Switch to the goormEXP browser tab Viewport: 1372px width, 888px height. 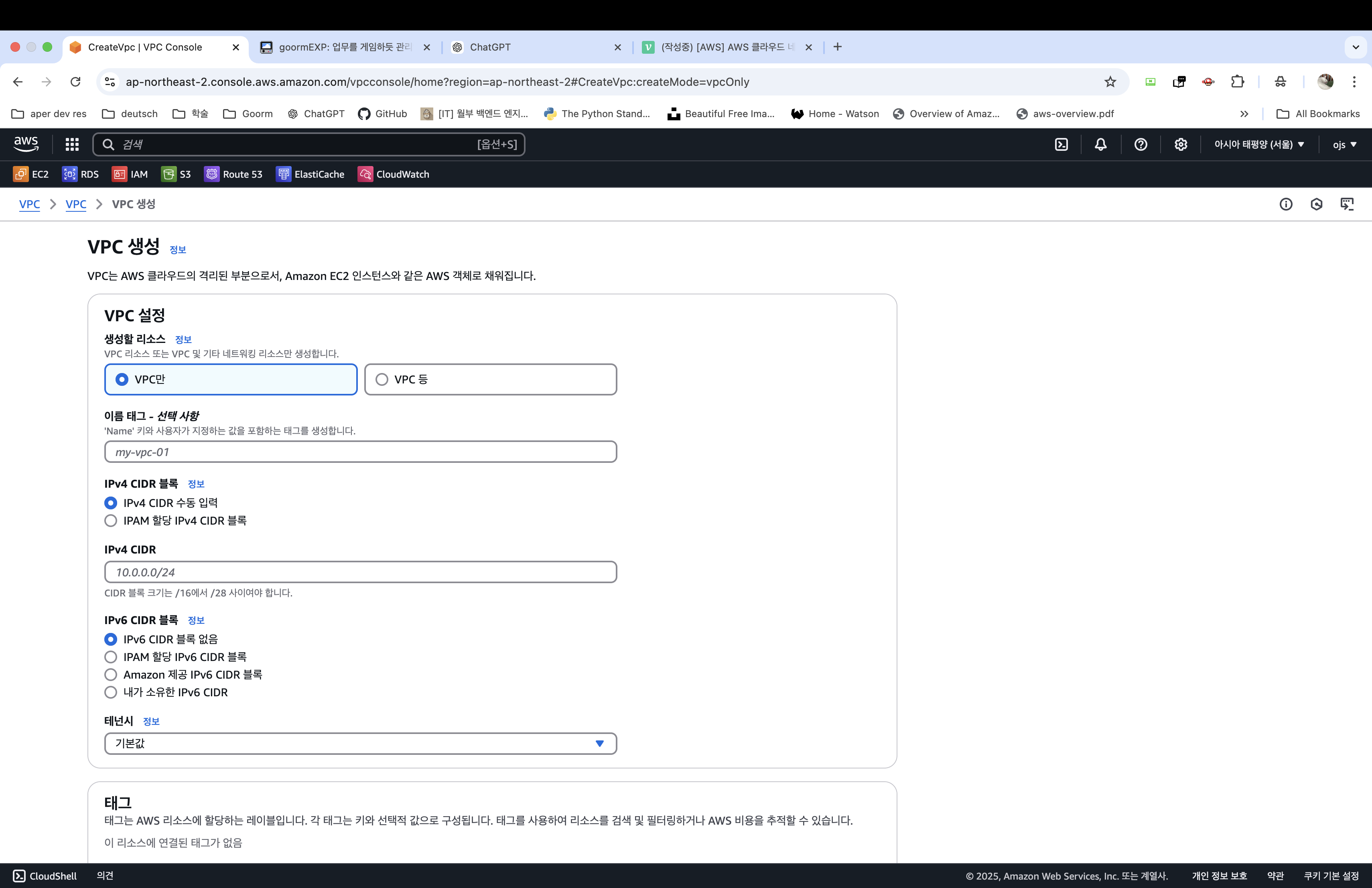(345, 47)
